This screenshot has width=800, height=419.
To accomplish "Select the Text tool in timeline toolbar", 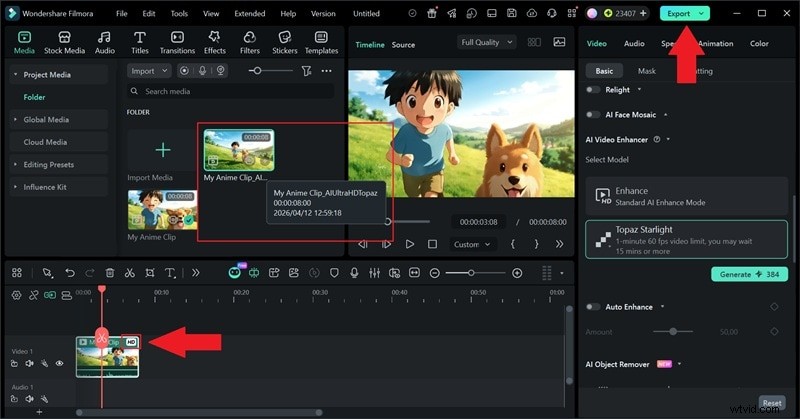I will (170, 273).
